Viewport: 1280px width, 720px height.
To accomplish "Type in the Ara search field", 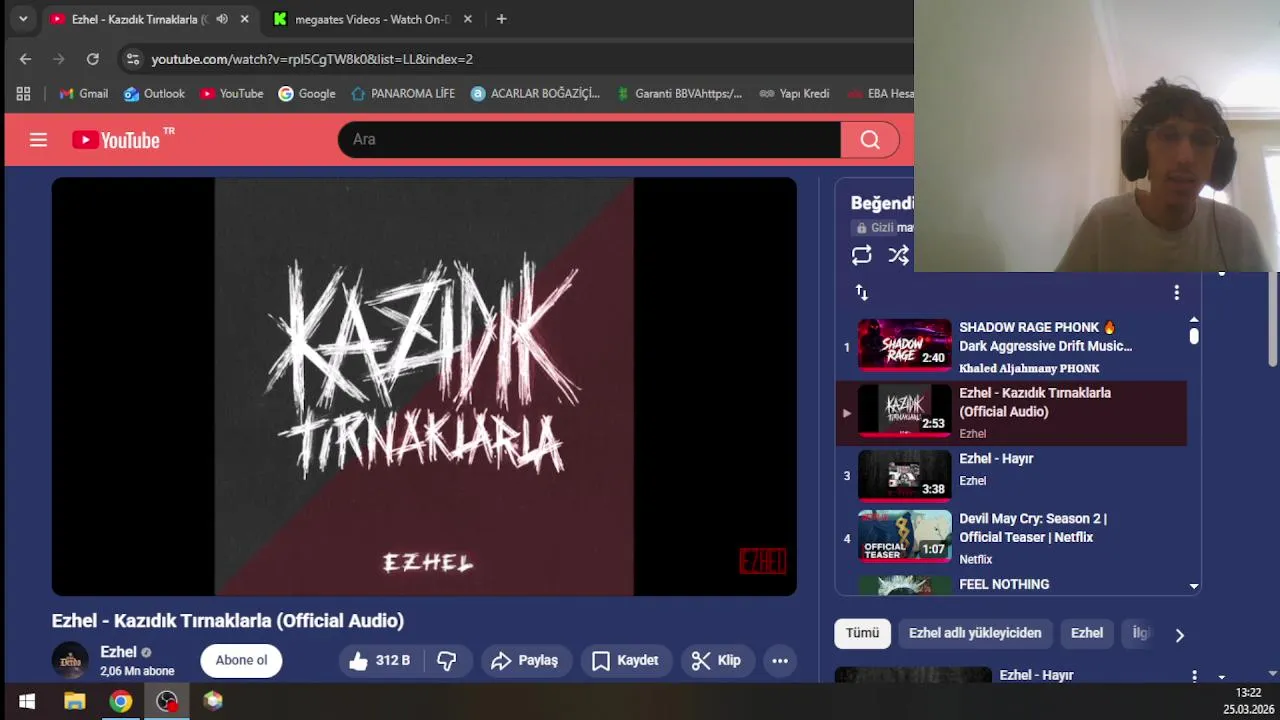I will tap(589, 140).
